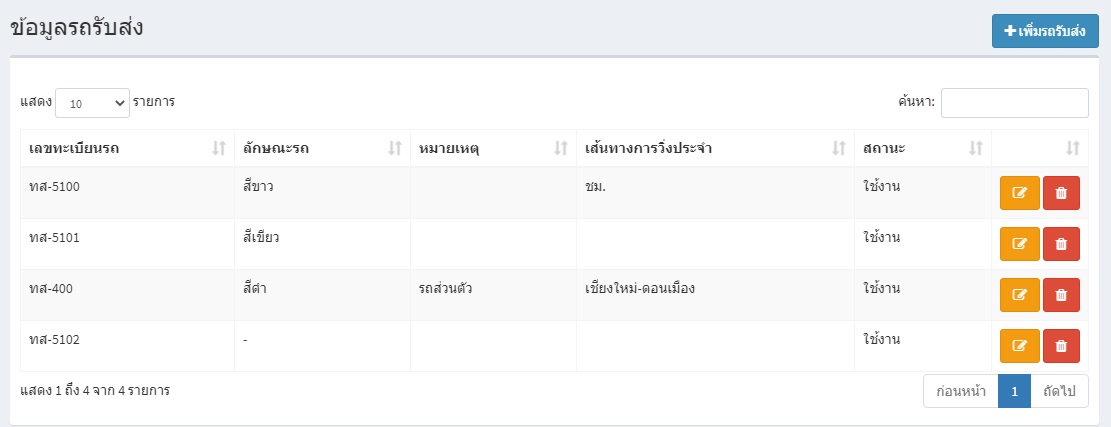
Task: Edit the ทส-5101 row
Action: [1020, 244]
